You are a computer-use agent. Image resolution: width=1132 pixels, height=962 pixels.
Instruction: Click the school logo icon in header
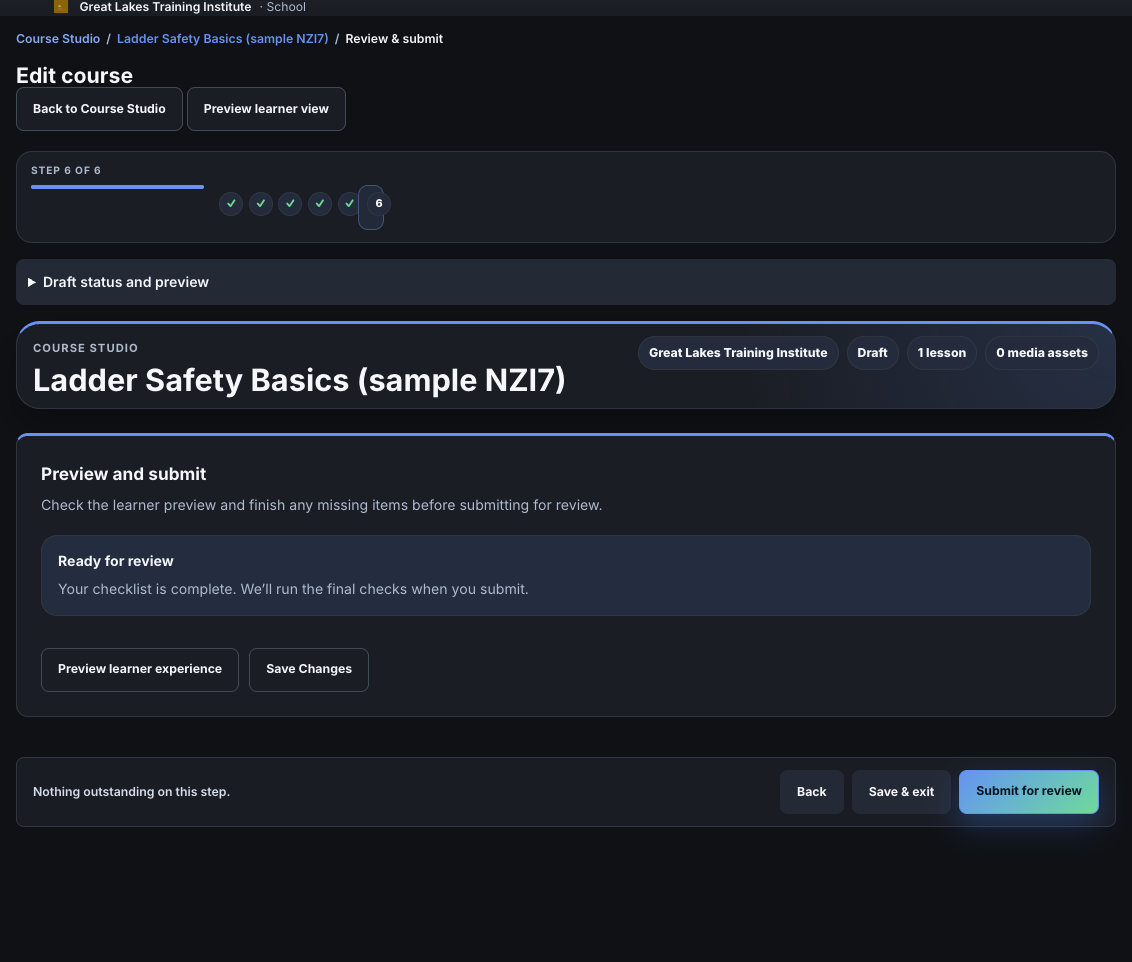pos(61,6)
